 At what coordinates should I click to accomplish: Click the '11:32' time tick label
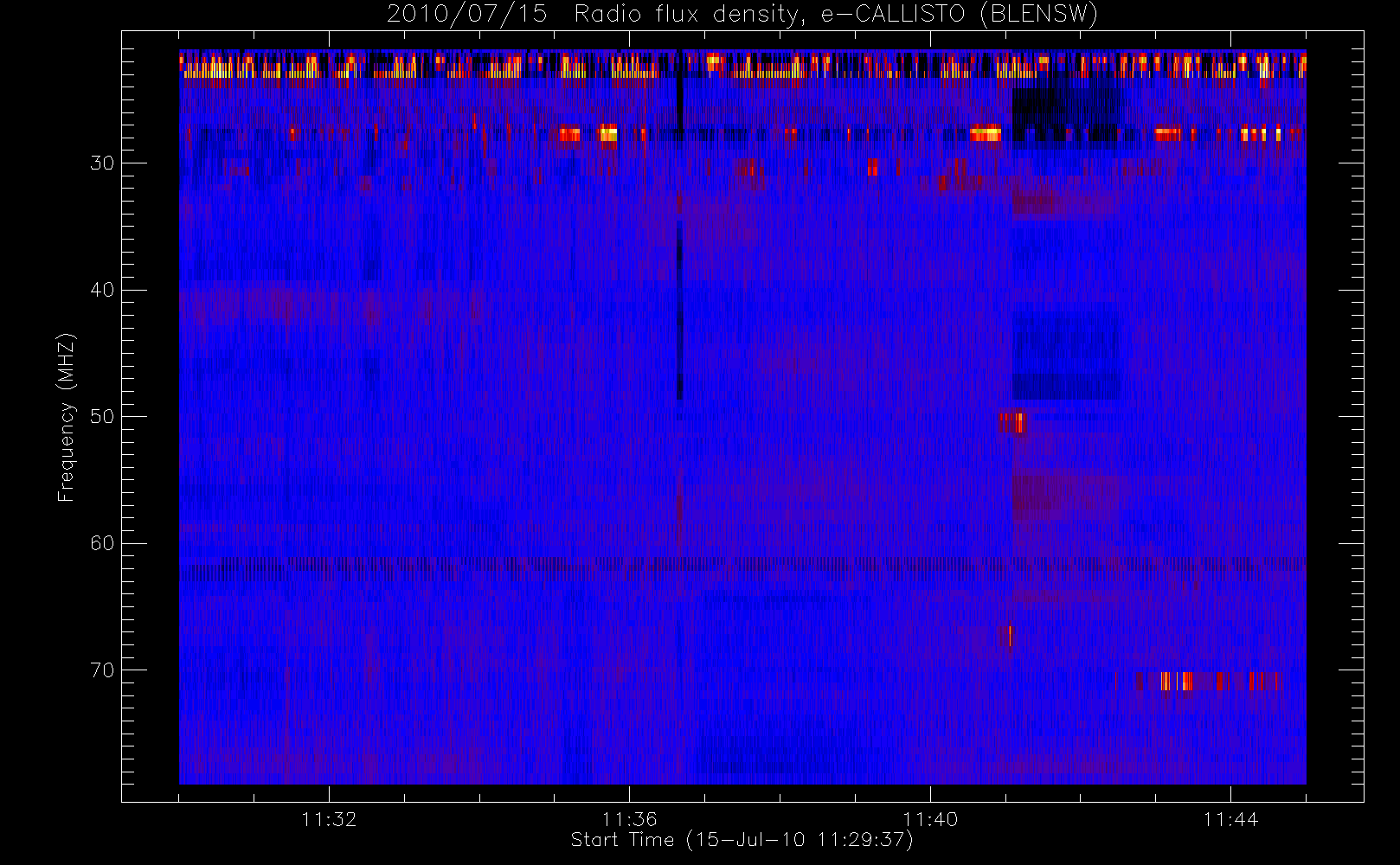(x=329, y=819)
